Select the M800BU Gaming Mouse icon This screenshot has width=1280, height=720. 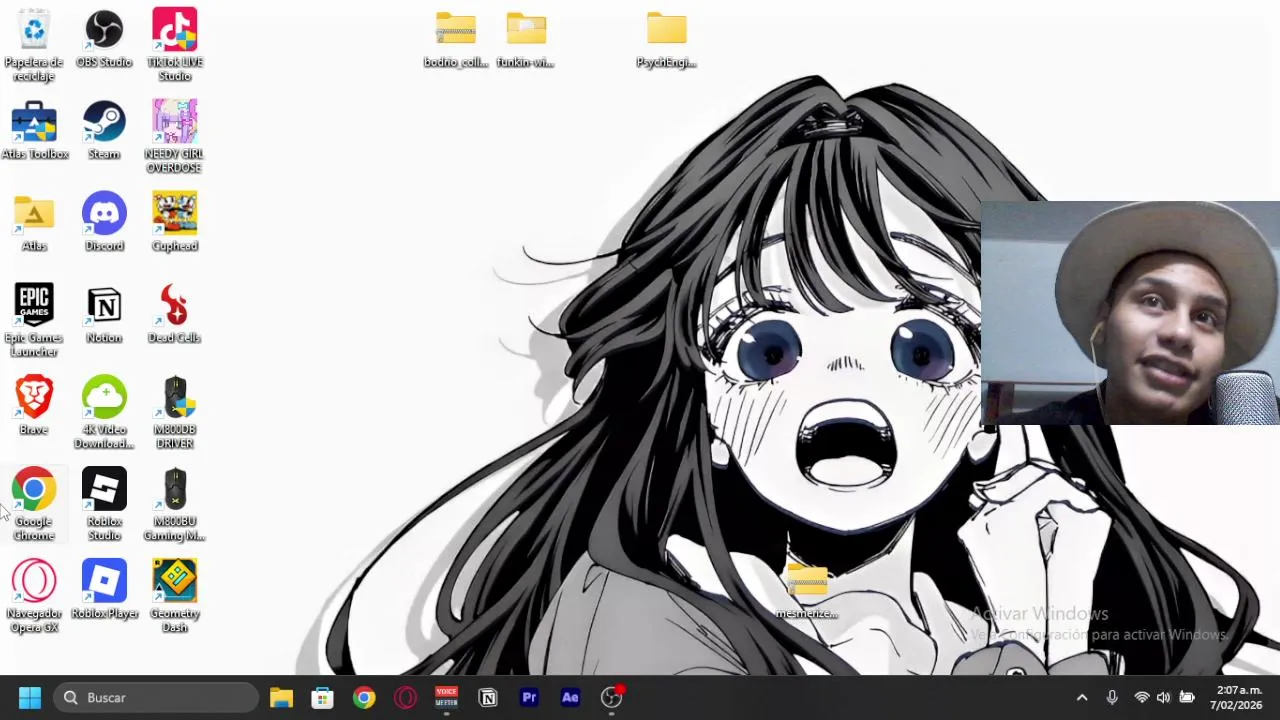[175, 505]
